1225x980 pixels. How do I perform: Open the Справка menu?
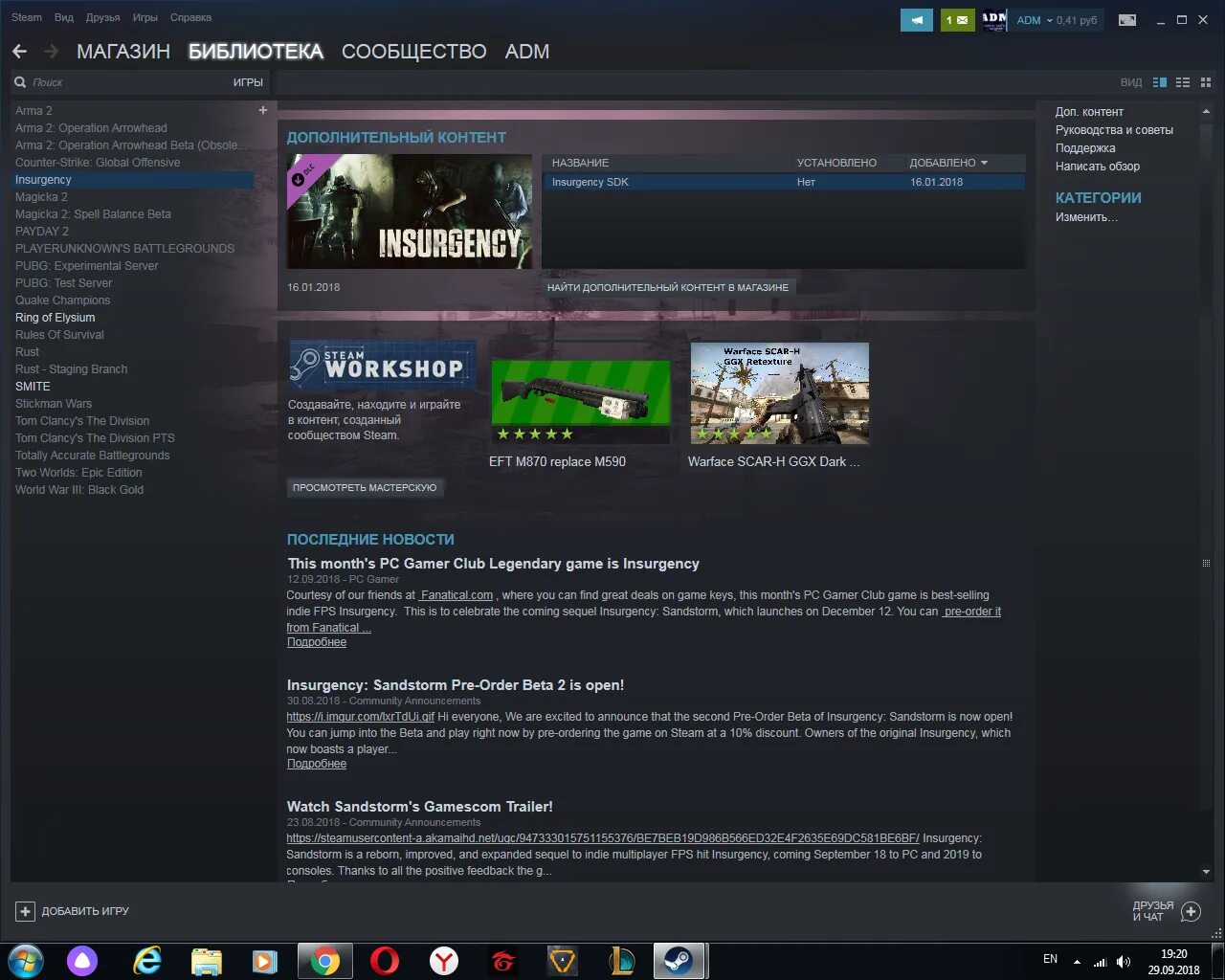[x=190, y=17]
